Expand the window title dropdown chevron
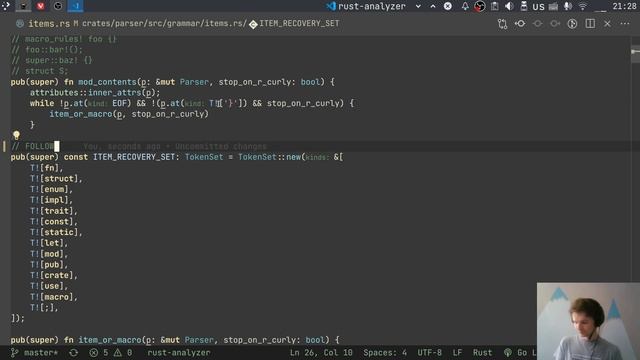 (x=418, y=6)
